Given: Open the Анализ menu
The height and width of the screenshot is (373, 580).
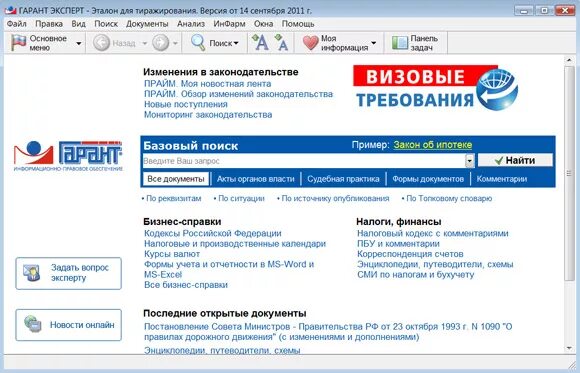Looking at the screenshot, I should point(191,24).
